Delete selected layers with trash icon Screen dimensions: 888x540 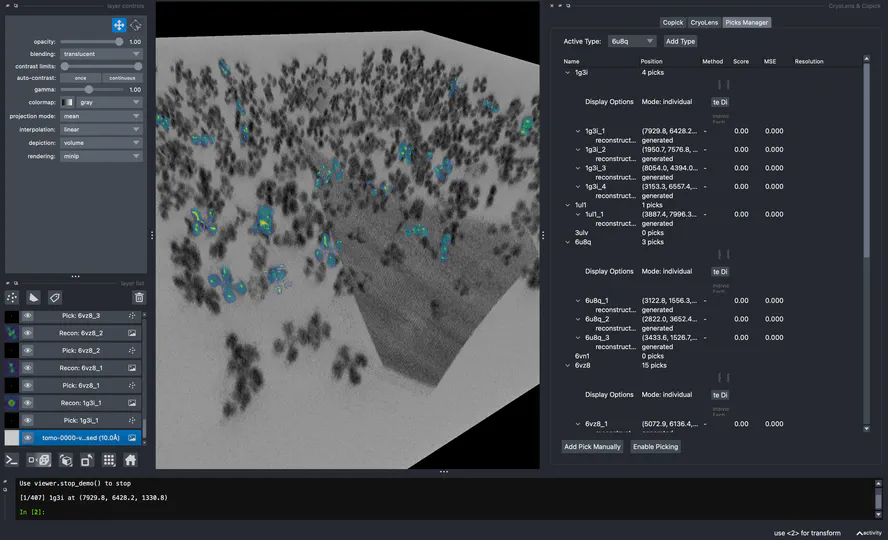[139, 297]
